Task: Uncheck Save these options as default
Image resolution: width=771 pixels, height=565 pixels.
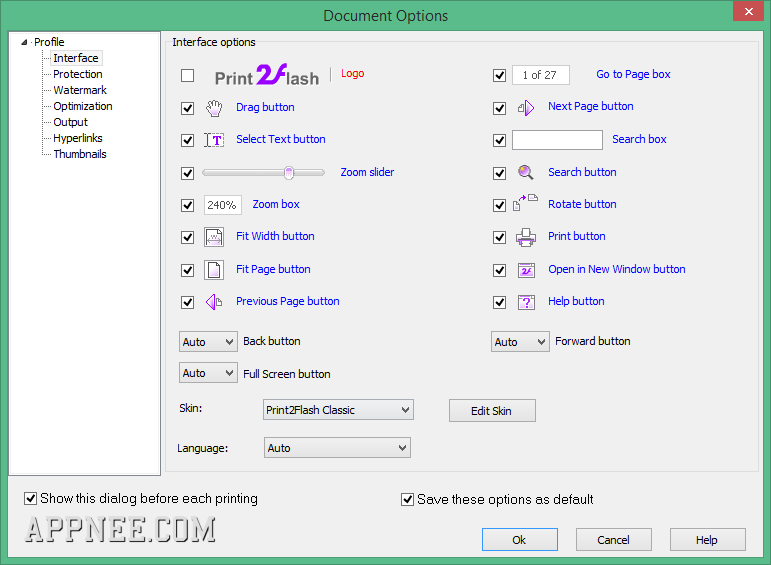Action: (x=407, y=500)
